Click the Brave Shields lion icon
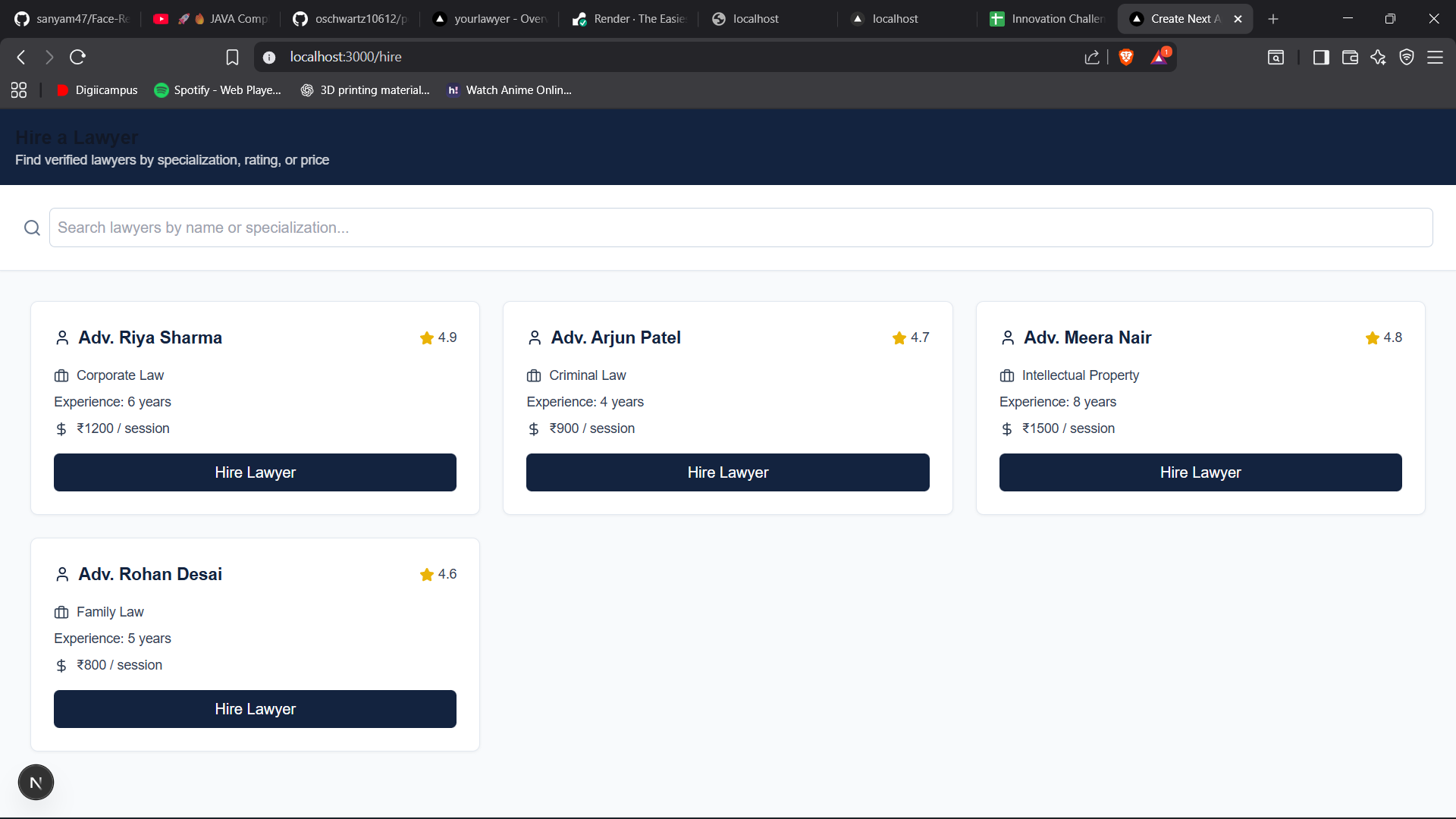 pos(1126,57)
